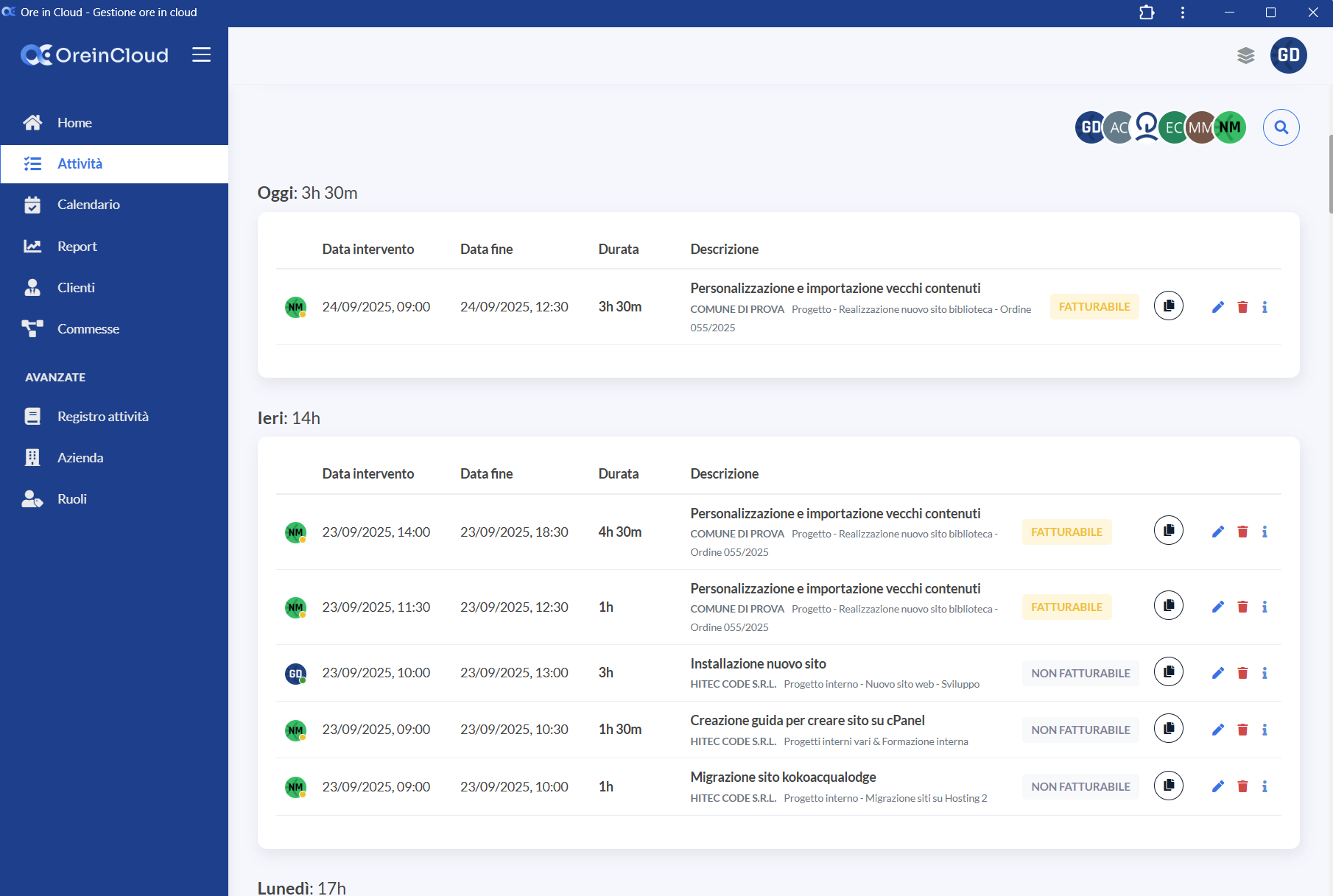This screenshot has height=896, width=1333.
Task: Copy the Installazione nuovo sito entry
Action: click(1168, 672)
